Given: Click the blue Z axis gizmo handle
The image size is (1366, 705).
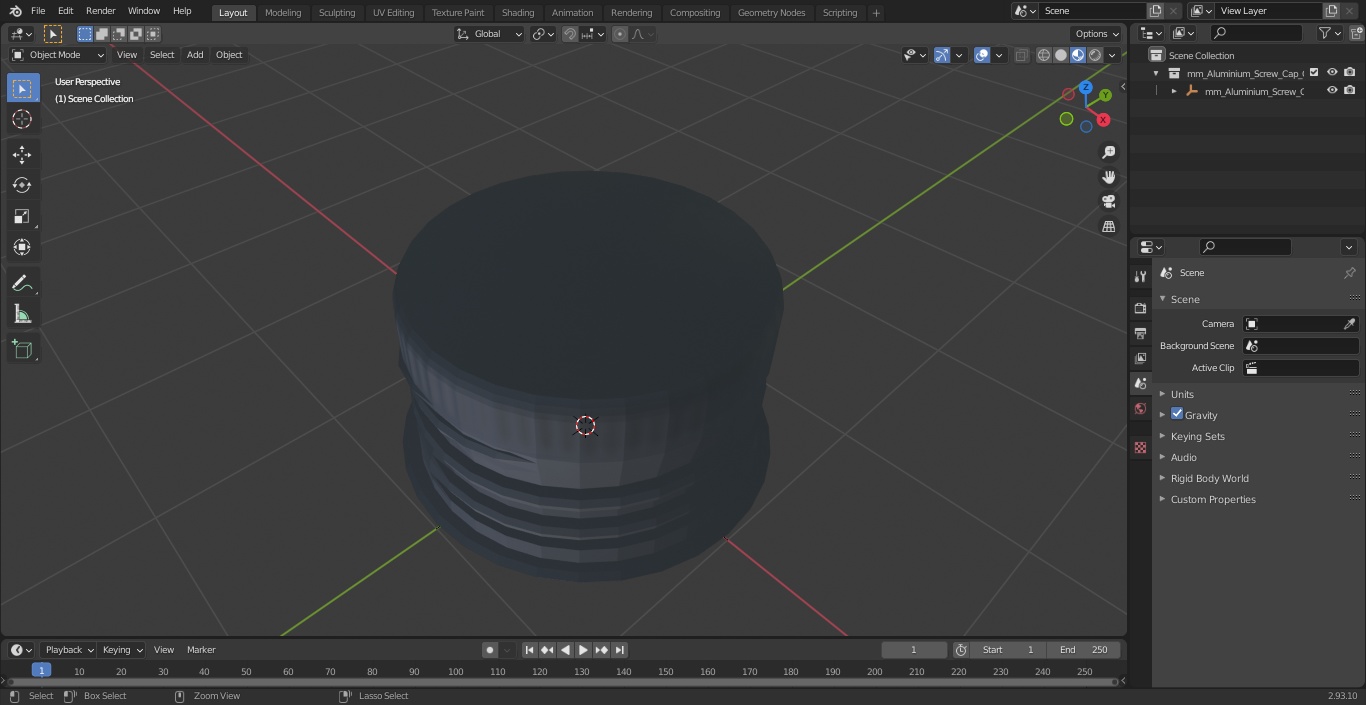Looking at the screenshot, I should (1085, 88).
